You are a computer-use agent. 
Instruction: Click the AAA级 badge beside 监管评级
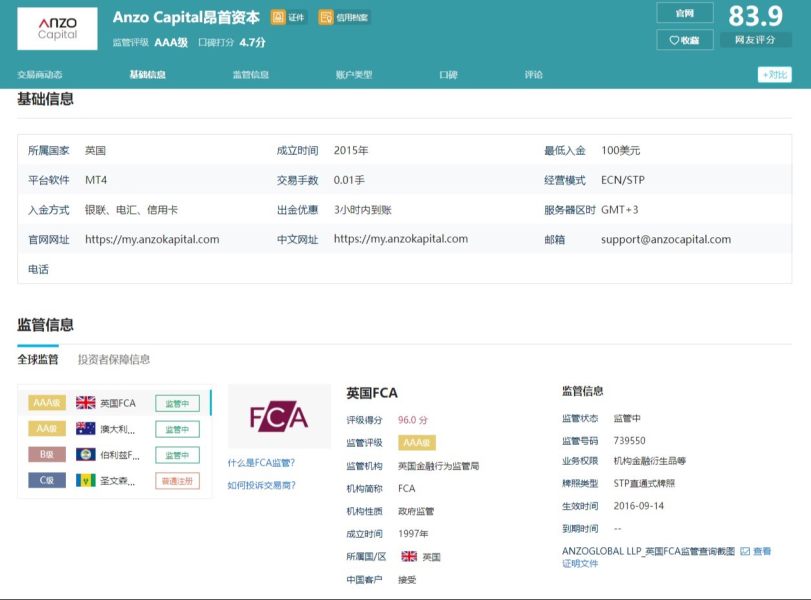(x=417, y=443)
